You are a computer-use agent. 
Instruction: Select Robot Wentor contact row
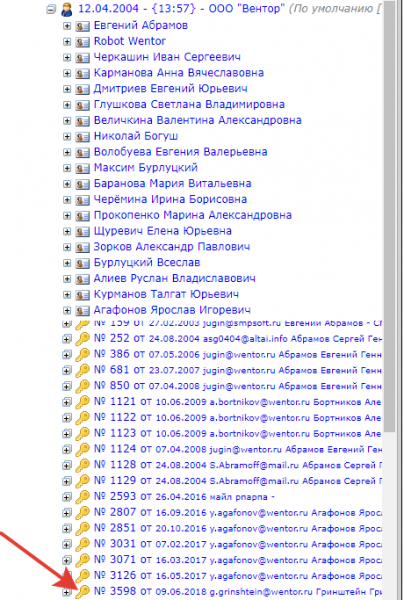click(x=130, y=41)
